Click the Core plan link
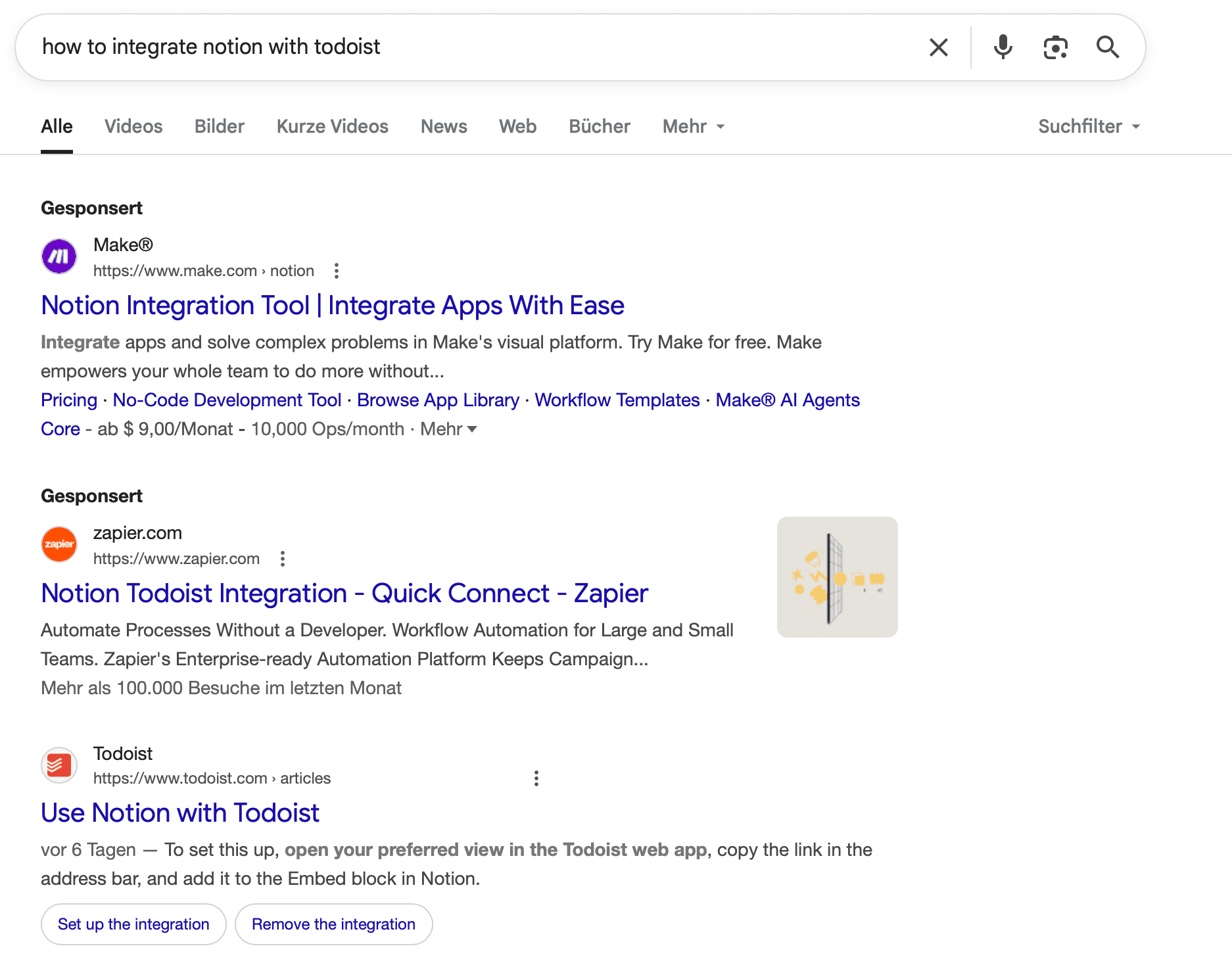This screenshot has width=1232, height=969. click(60, 429)
